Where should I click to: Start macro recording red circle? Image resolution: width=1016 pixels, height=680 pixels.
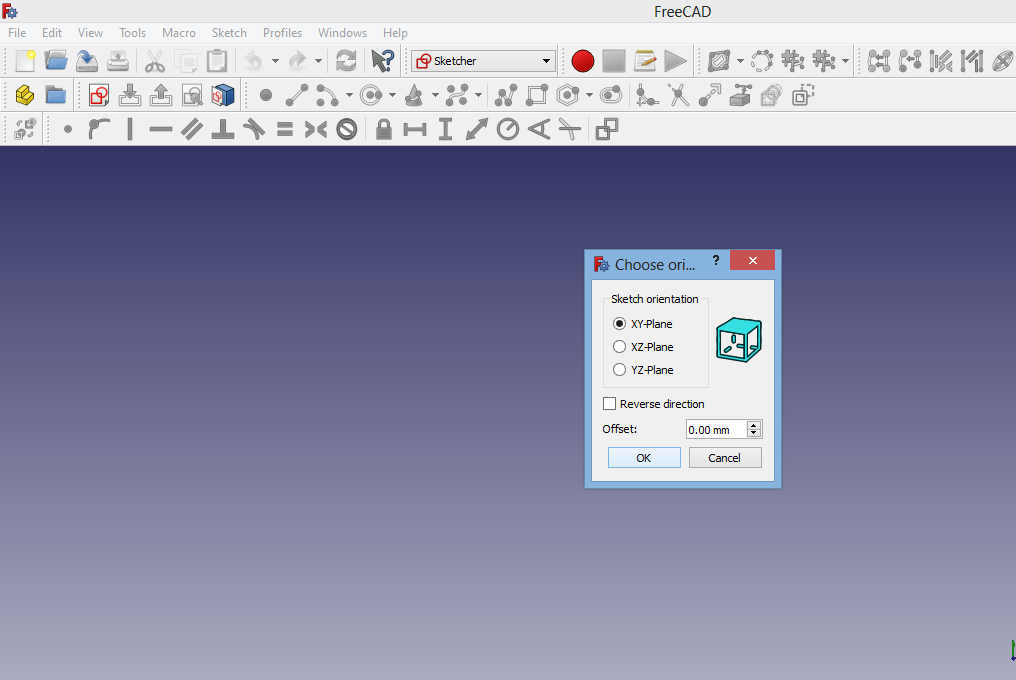click(x=583, y=61)
